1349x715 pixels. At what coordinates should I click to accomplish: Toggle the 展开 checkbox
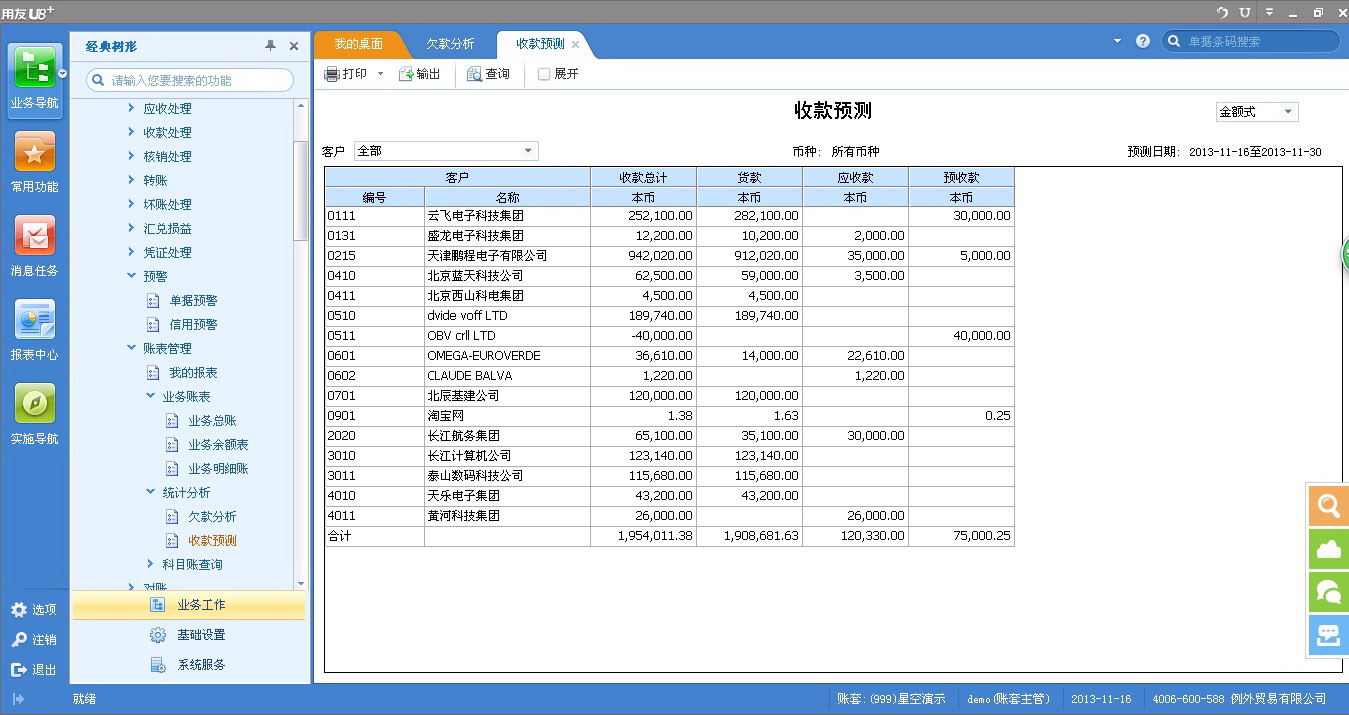point(544,74)
